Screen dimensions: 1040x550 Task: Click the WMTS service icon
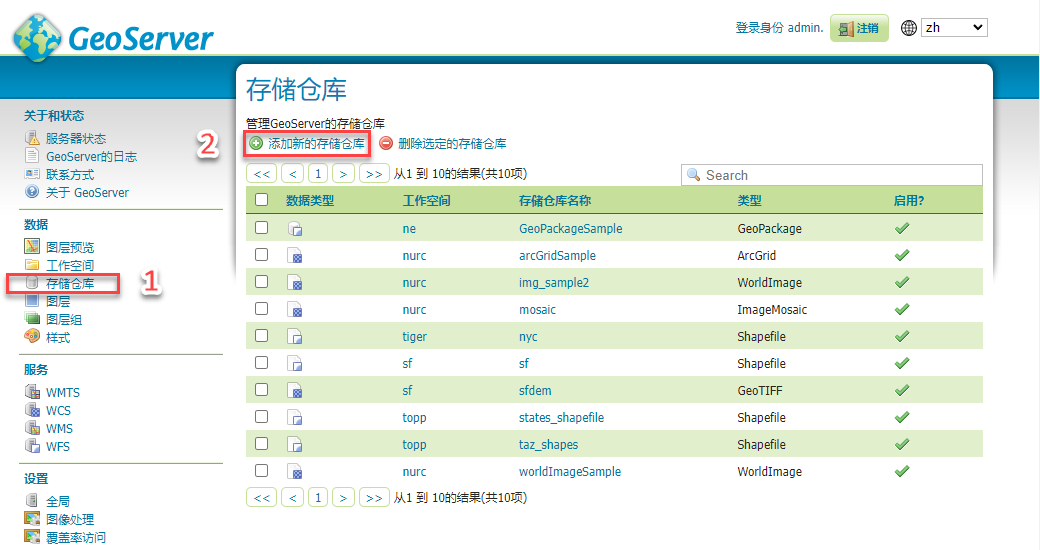[x=32, y=393]
